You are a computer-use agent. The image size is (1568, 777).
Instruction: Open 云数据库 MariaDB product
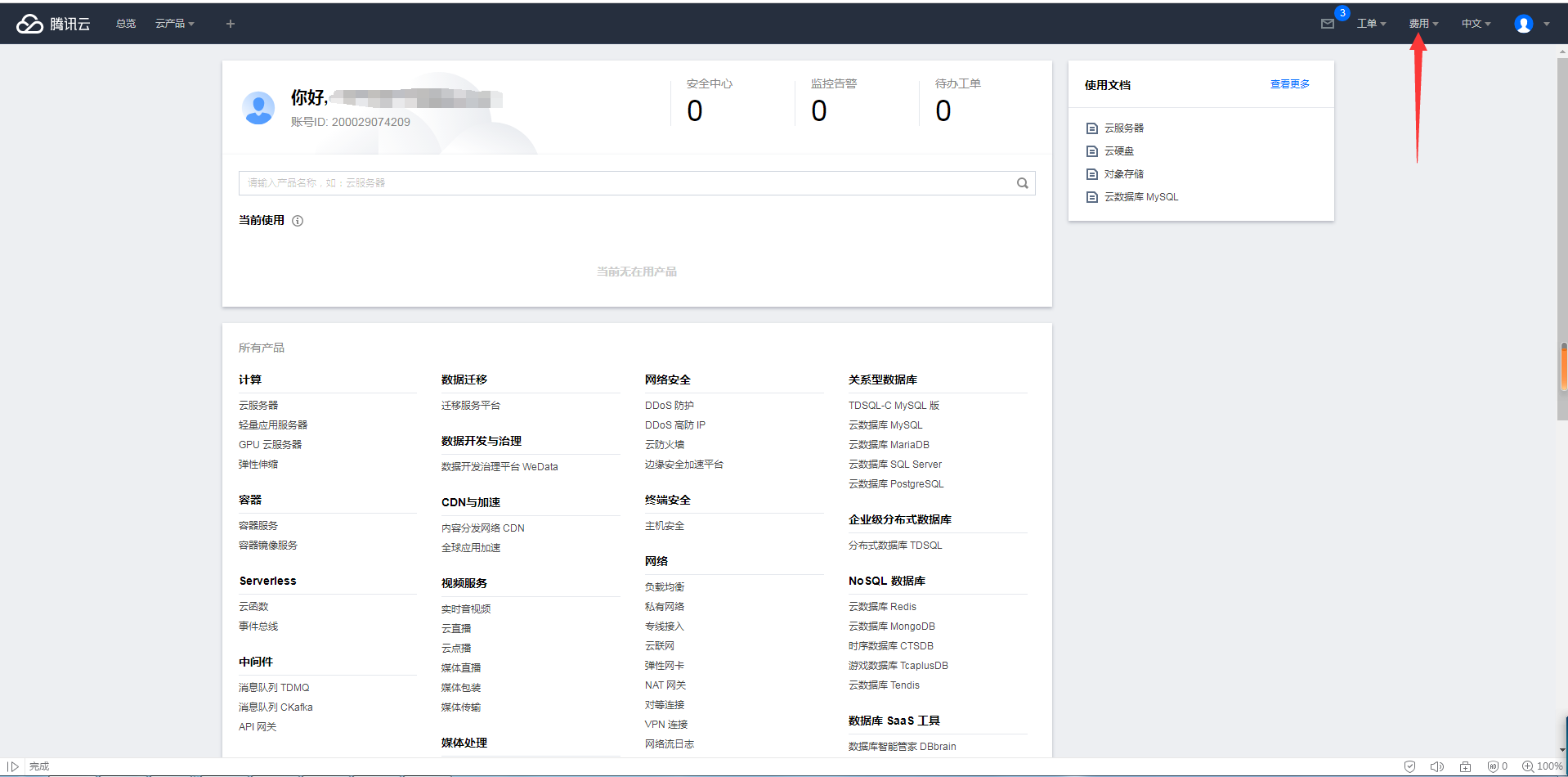coord(889,445)
